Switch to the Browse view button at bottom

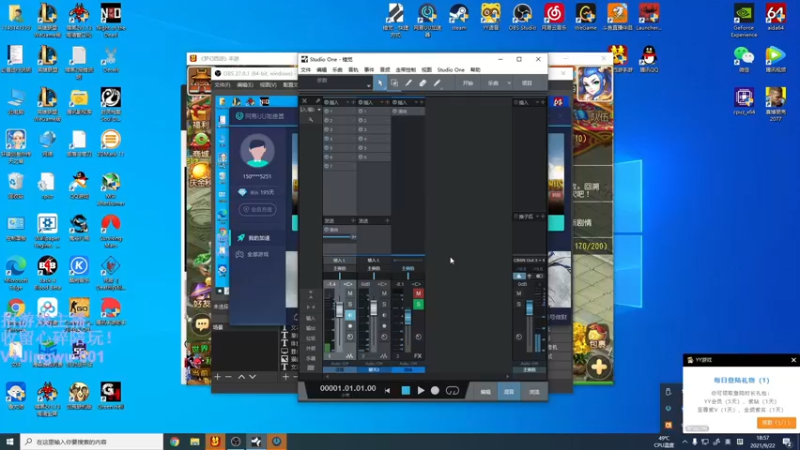click(534, 392)
